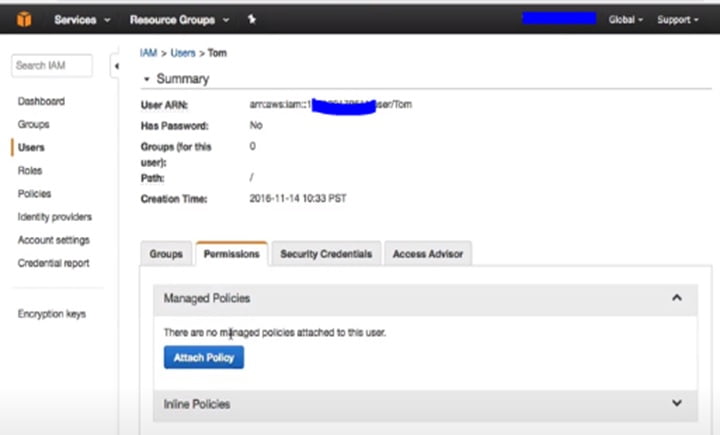
Task: Follow the Users breadcrumb link
Action: (183, 53)
